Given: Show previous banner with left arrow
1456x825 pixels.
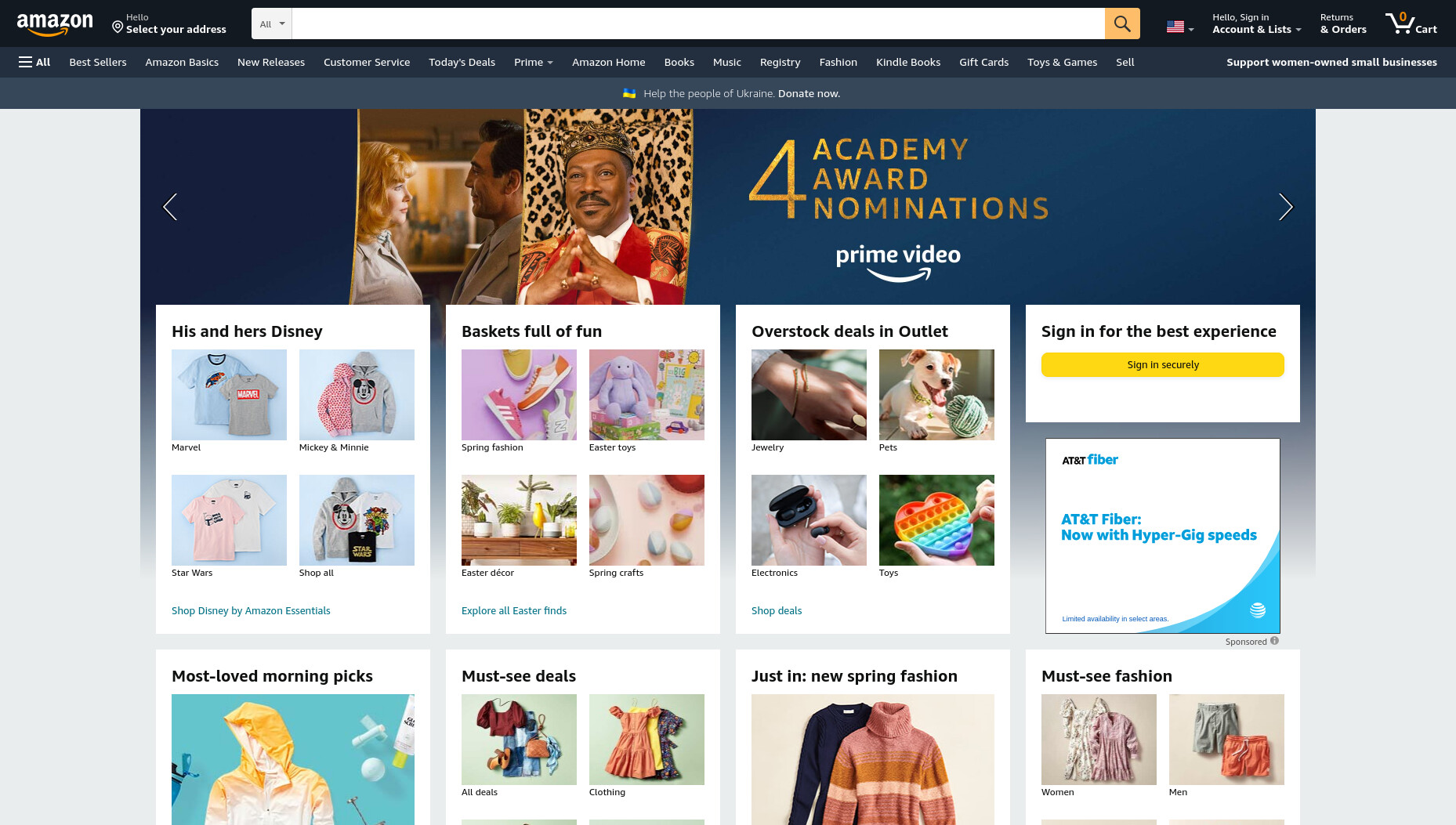Looking at the screenshot, I should coord(170,207).
